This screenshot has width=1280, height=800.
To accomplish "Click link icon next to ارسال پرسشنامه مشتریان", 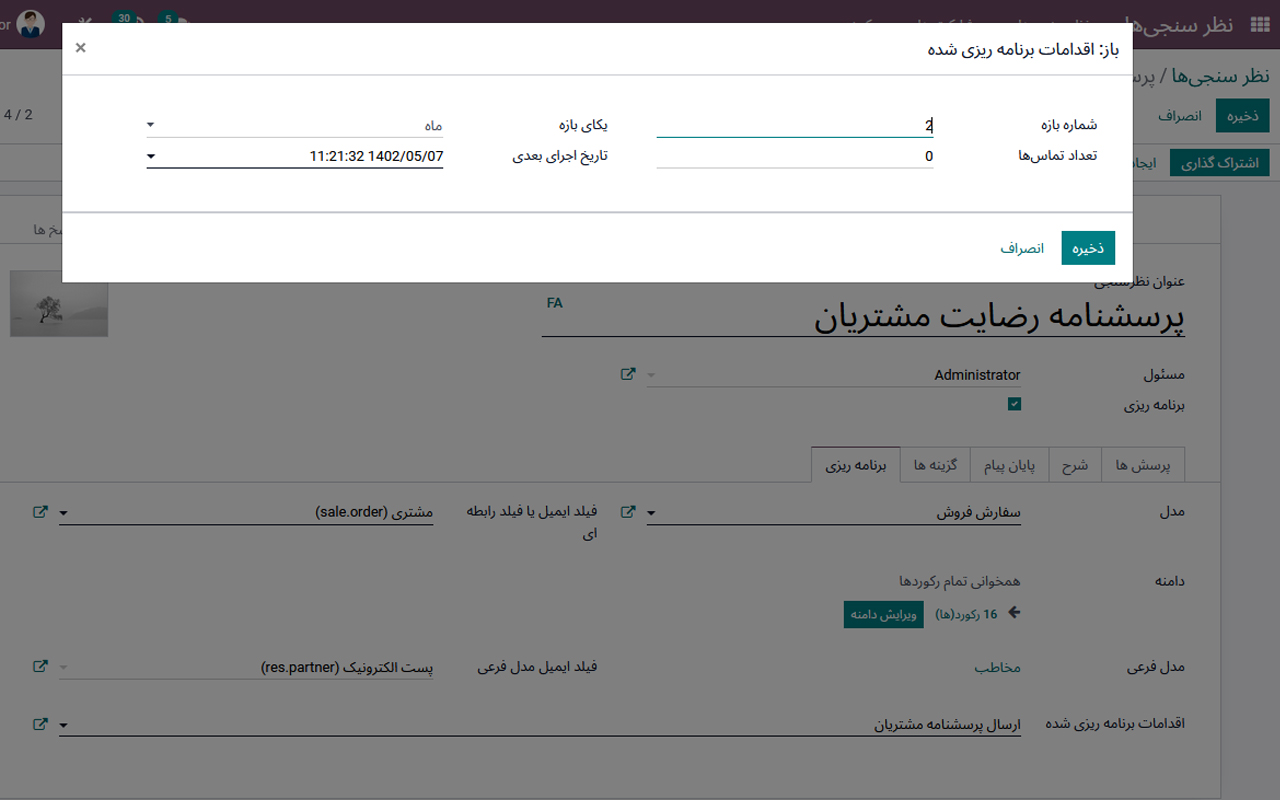I will [x=40, y=725].
